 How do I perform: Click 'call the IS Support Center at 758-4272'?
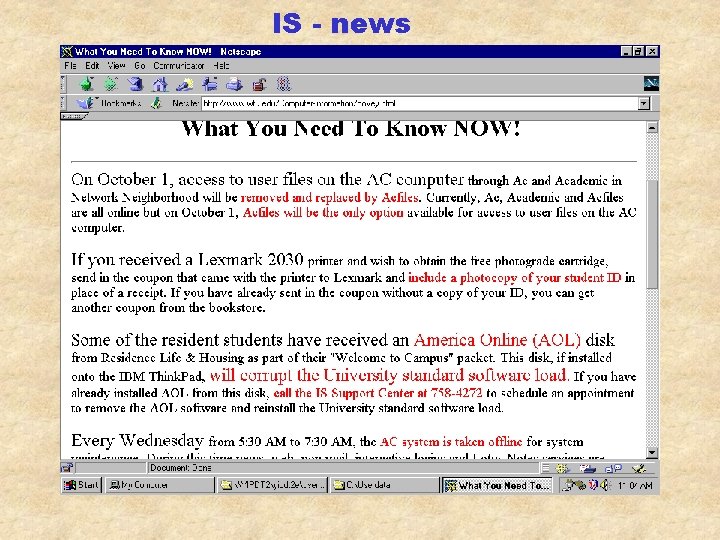point(378,393)
